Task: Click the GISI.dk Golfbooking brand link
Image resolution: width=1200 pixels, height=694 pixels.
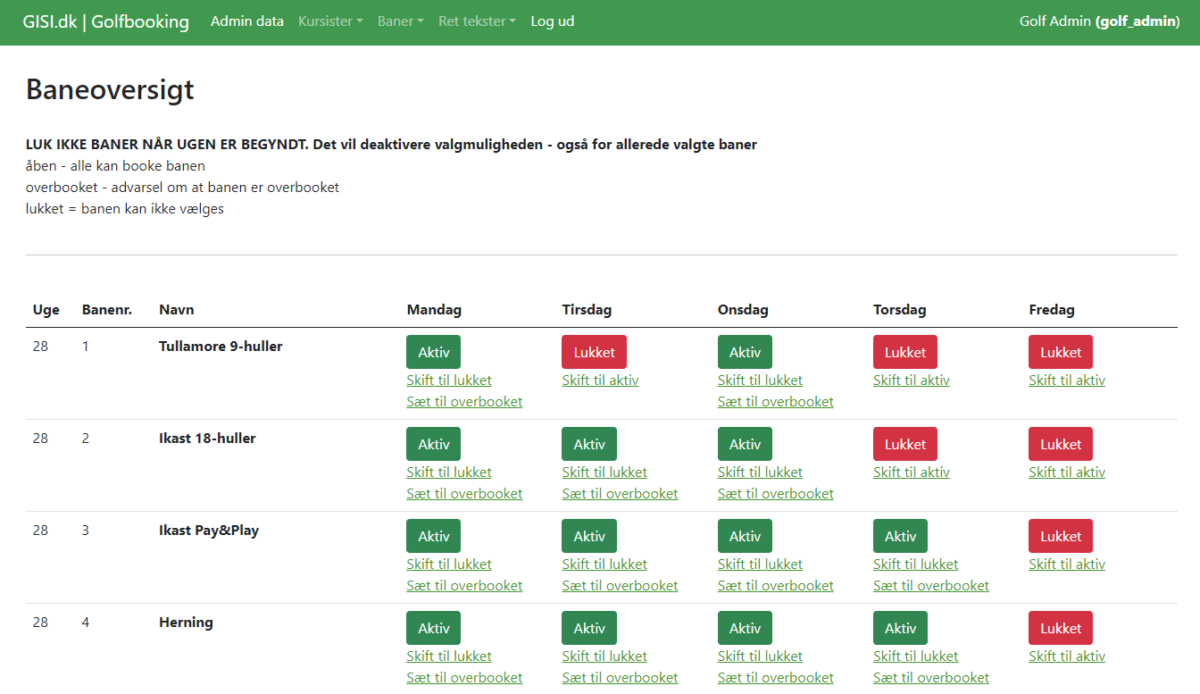Action: (x=106, y=21)
